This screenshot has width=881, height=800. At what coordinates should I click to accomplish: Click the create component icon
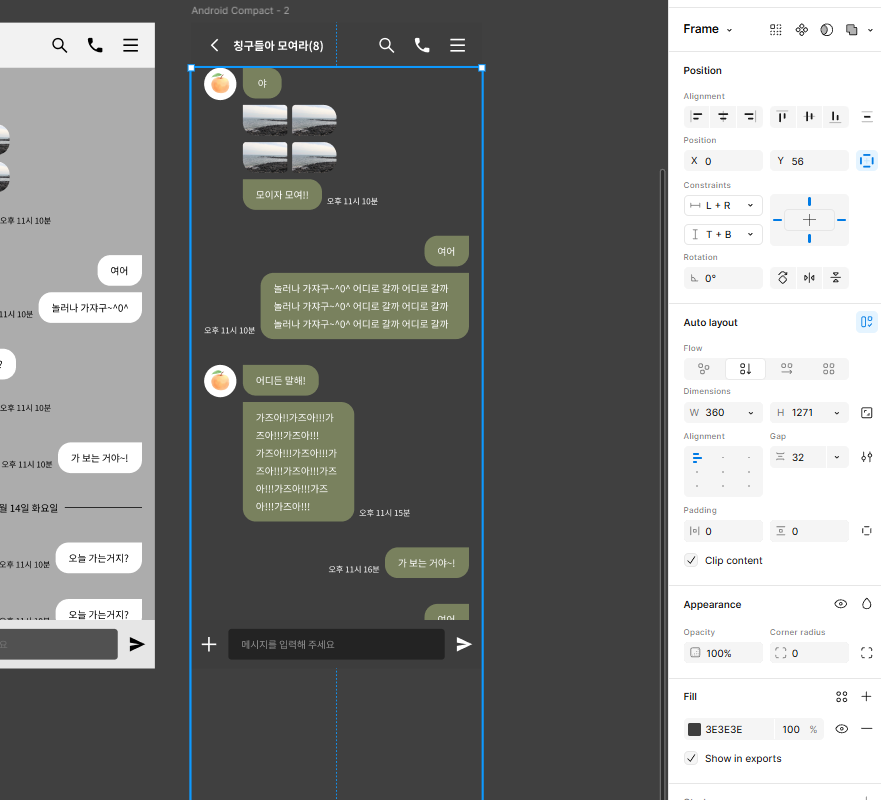tap(802, 30)
